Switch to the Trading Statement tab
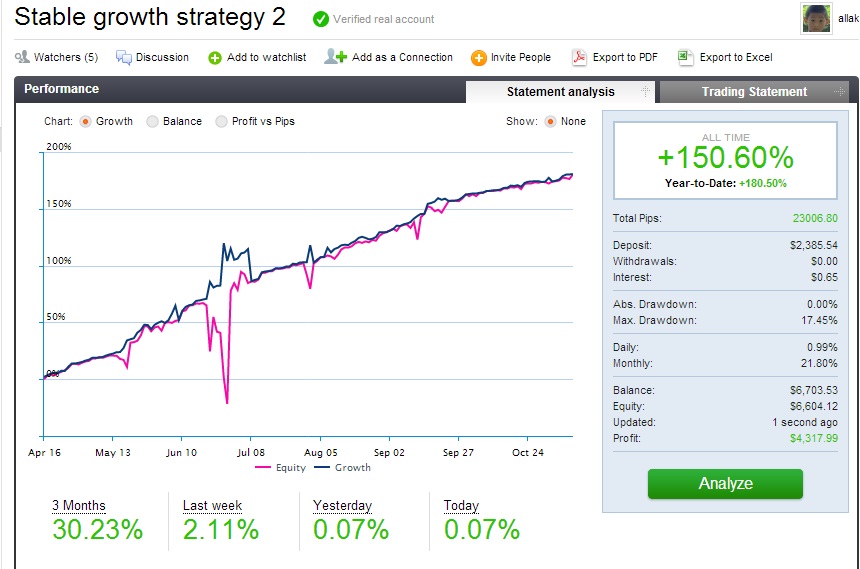Image resolution: width=860 pixels, height=569 pixels. point(754,92)
